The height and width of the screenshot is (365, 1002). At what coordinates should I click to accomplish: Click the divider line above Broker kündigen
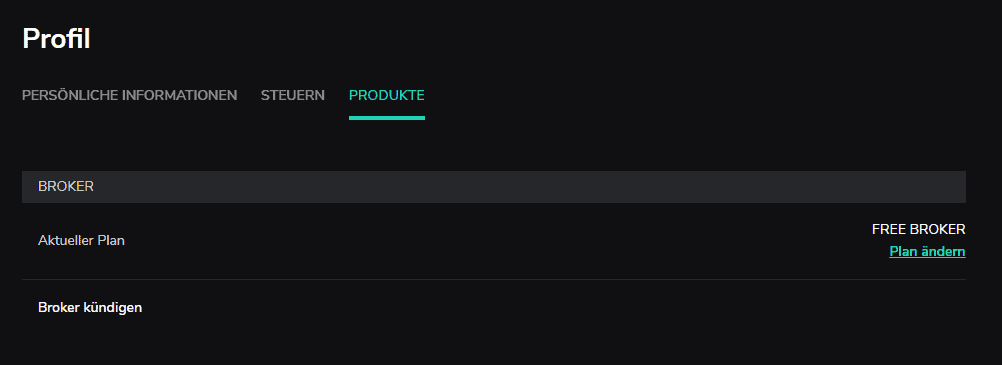click(x=494, y=279)
